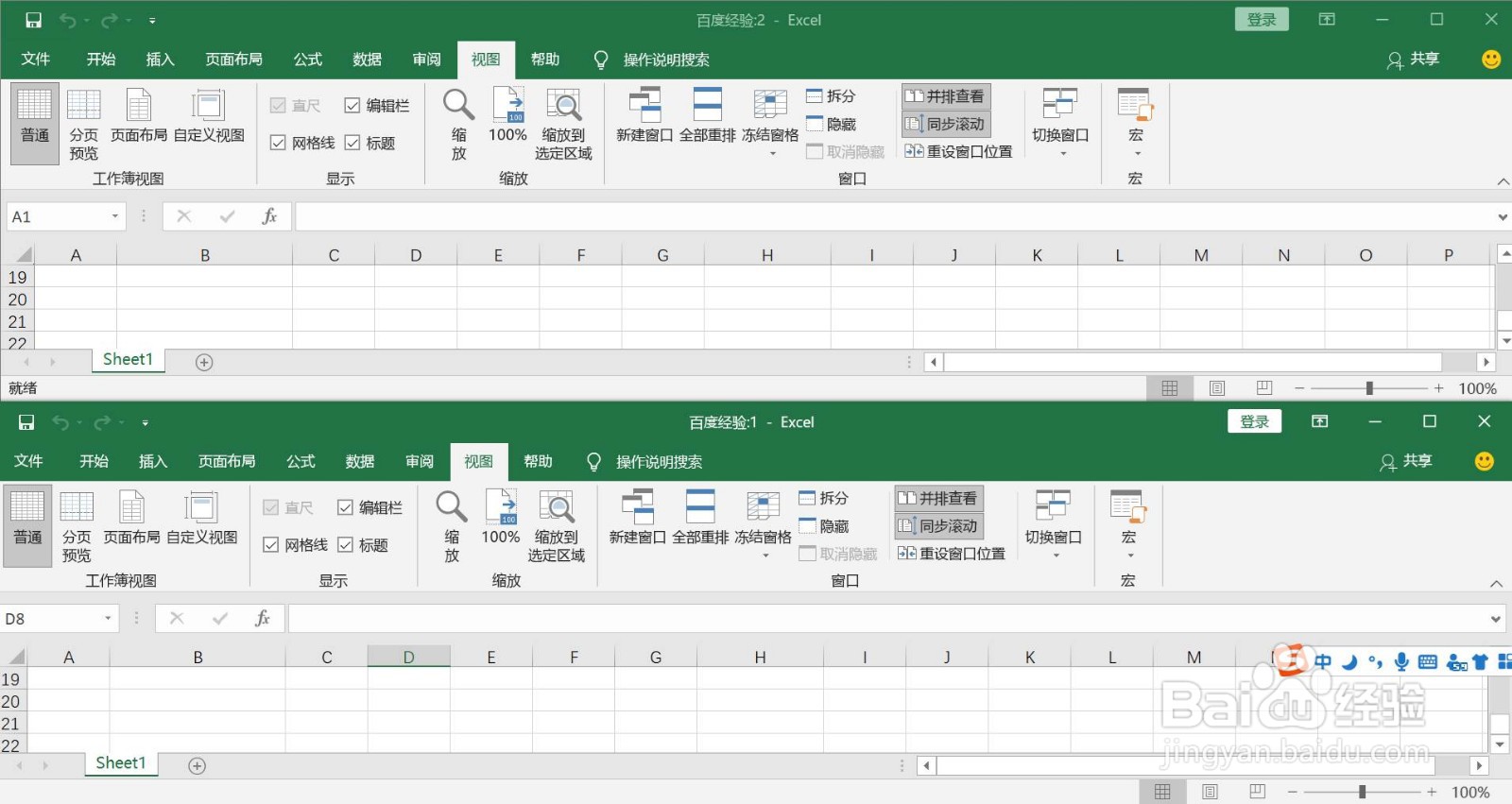Select 普通 view in 百度经验:2 window
This screenshot has width=1512, height=804.
pyautogui.click(x=35, y=123)
